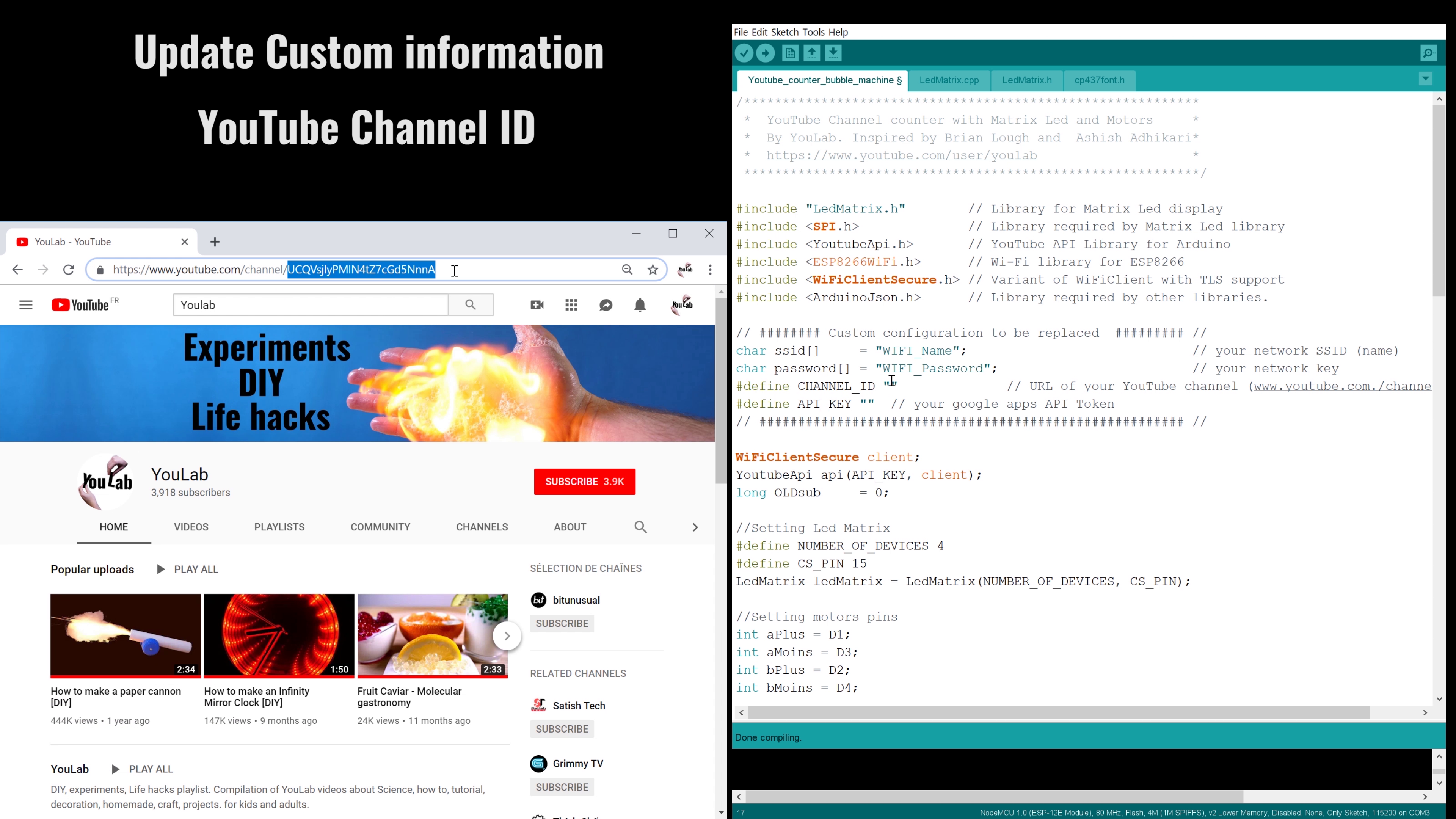The image size is (1456, 819).
Task: Switch to the LedMatrix.h tab
Action: click(x=1026, y=80)
